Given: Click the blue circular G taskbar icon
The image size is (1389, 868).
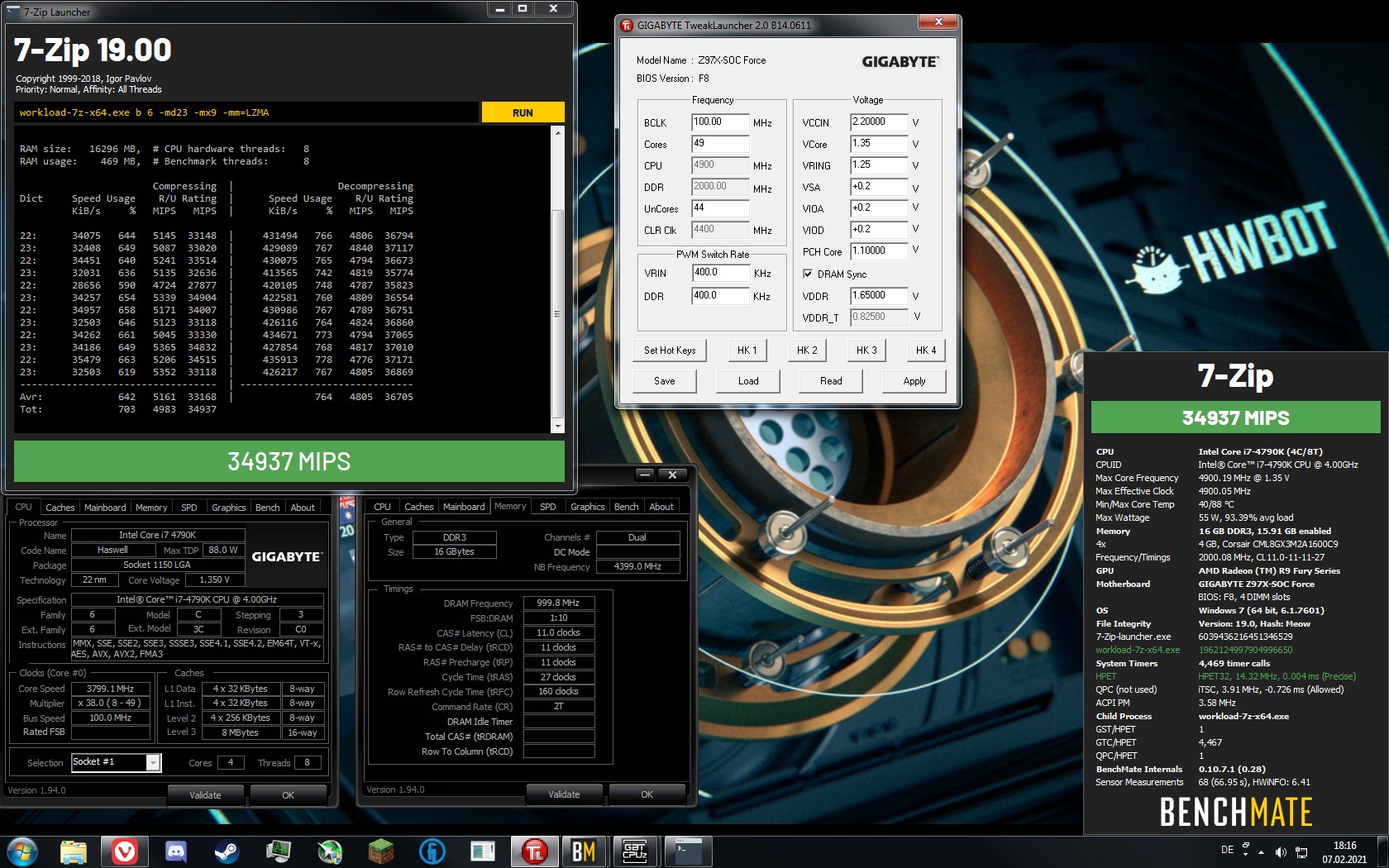Looking at the screenshot, I should [x=432, y=851].
